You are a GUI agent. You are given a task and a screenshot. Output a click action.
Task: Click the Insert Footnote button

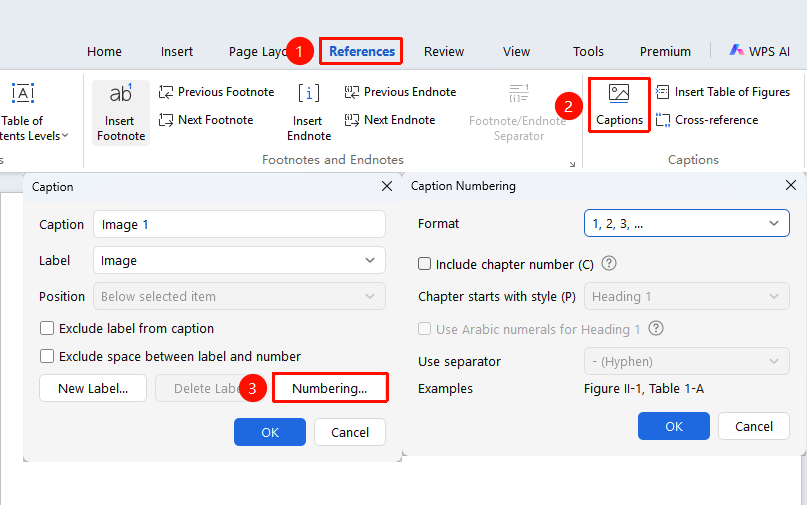pos(121,113)
